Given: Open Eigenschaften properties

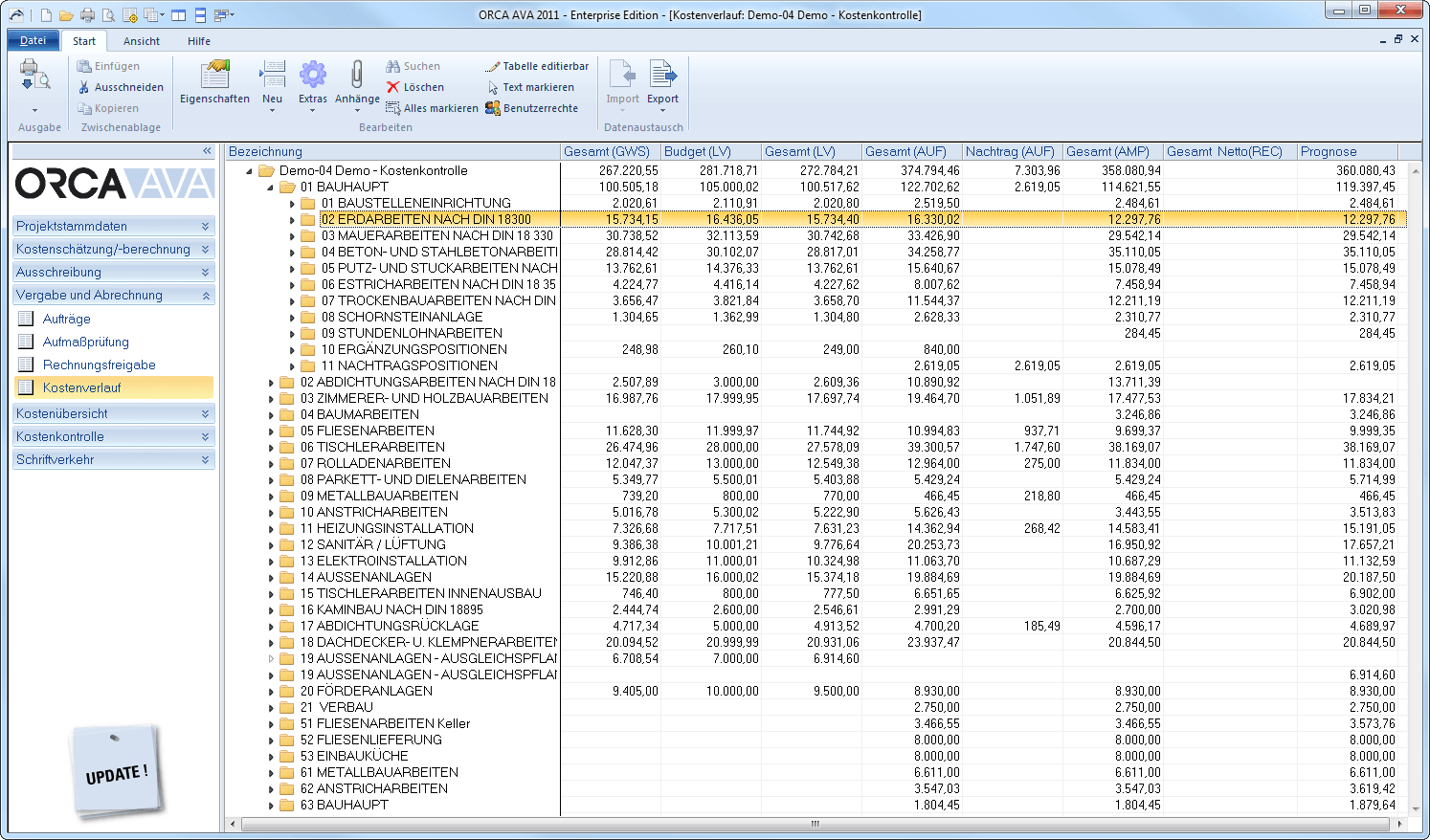Looking at the screenshot, I should [x=214, y=82].
